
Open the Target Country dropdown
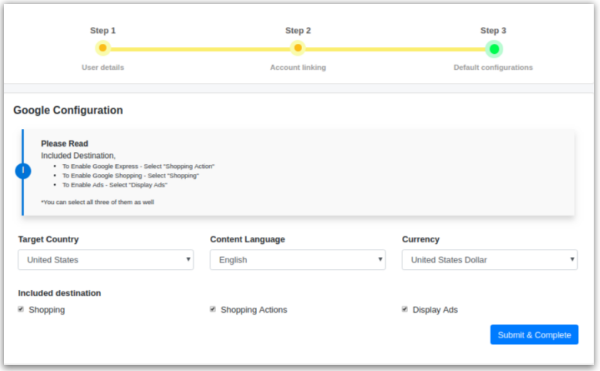click(106, 260)
